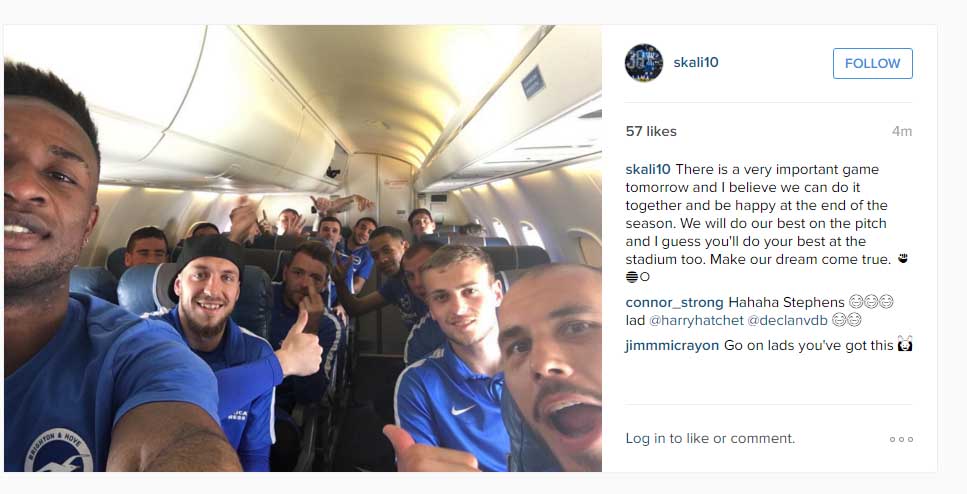The image size is (967, 494).
Task: Click the Brighton & Hove crest on shirt
Action: (59, 451)
